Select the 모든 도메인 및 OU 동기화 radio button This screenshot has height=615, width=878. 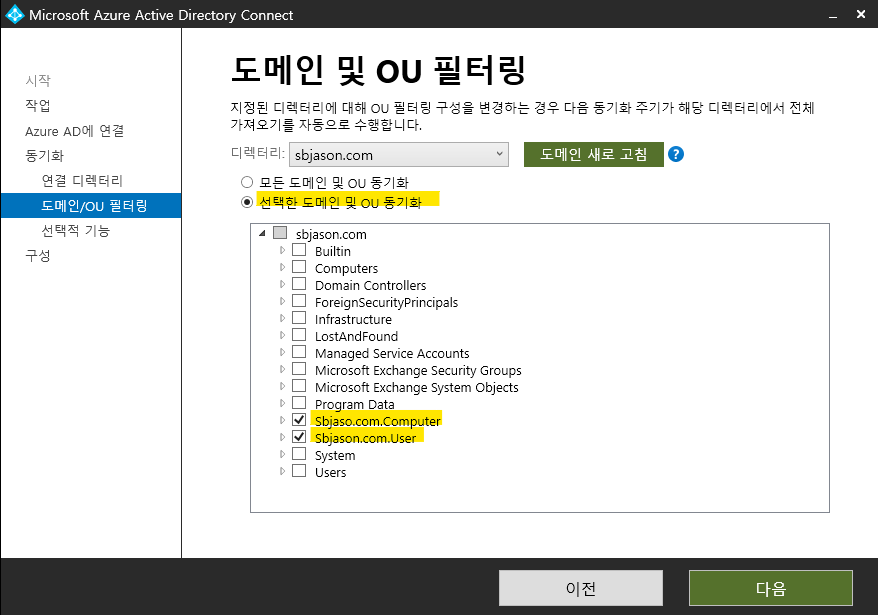[x=247, y=182]
